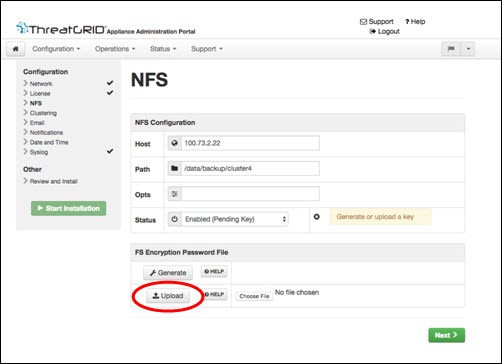The width and height of the screenshot is (502, 364).
Task: Click the Logout link
Action: (385, 31)
